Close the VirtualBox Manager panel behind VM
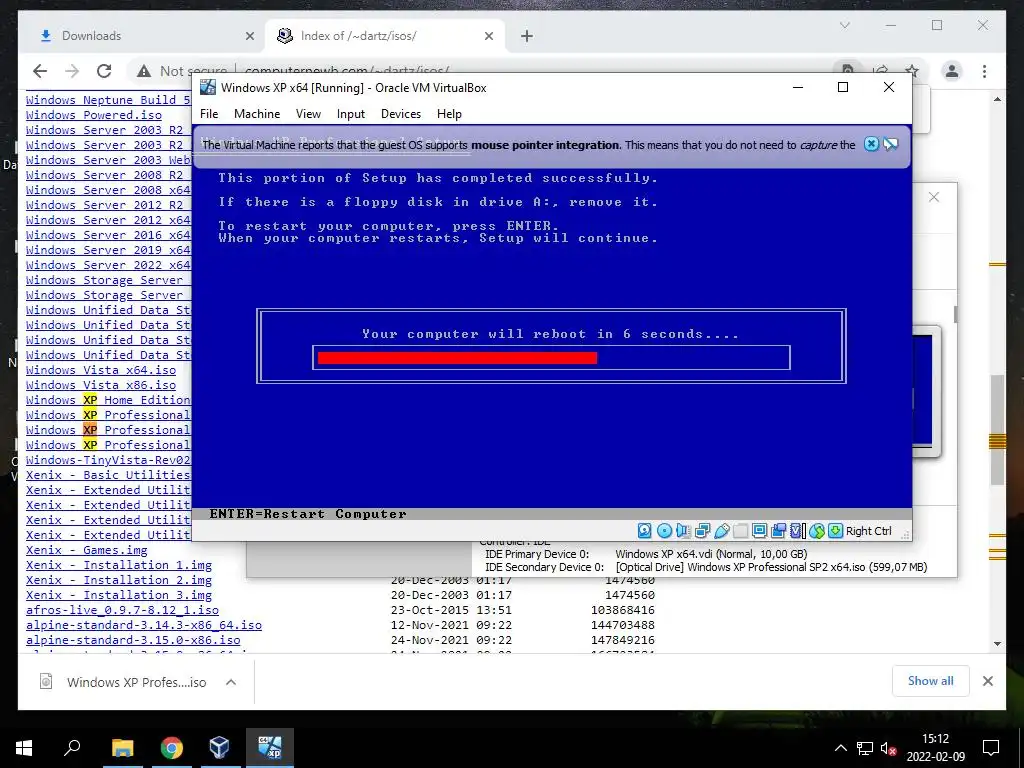 click(x=934, y=197)
